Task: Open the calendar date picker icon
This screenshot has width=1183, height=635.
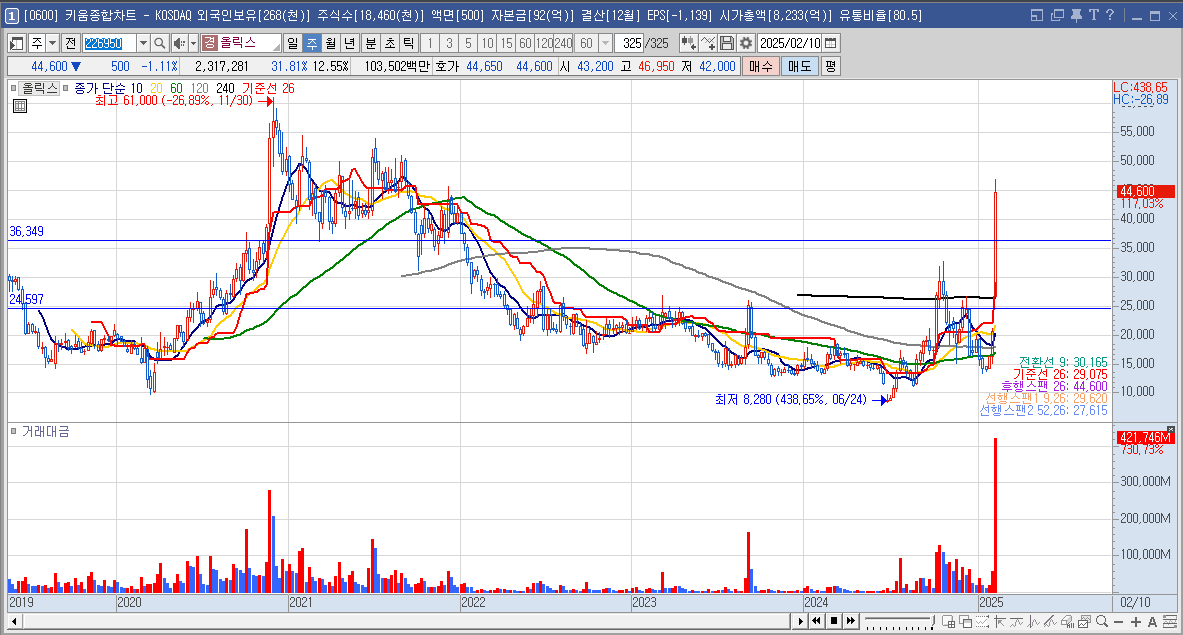Action: [831, 44]
